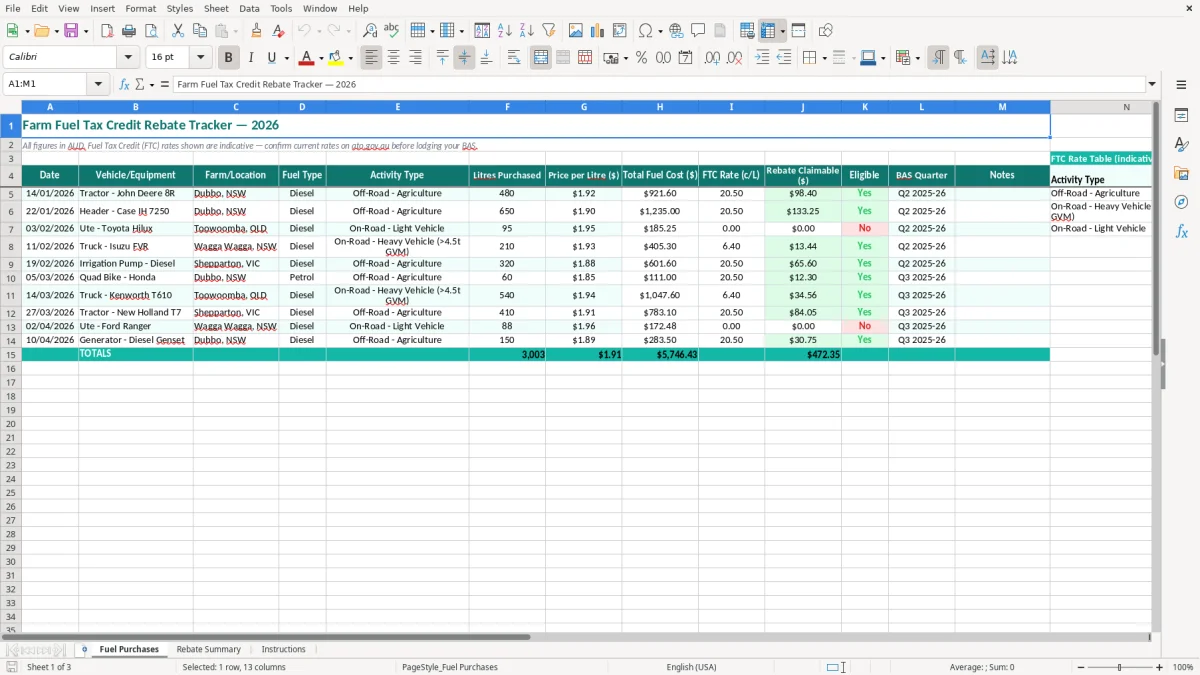Open Print Preview from toolbar
The image size is (1200, 675).
click(150, 31)
